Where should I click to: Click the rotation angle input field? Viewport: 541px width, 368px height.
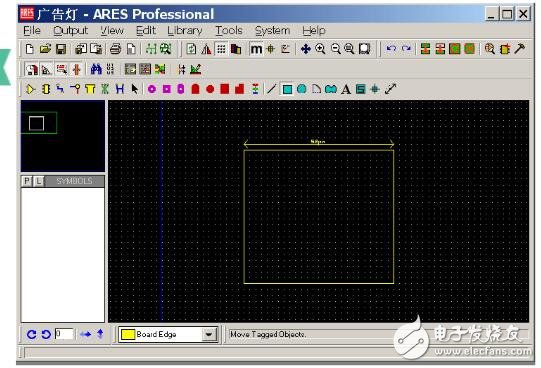(64, 334)
